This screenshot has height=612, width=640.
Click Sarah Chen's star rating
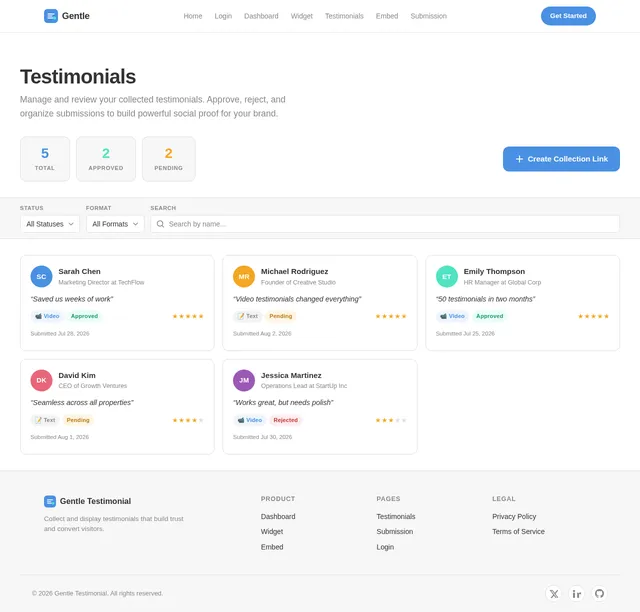pyautogui.click(x=188, y=316)
